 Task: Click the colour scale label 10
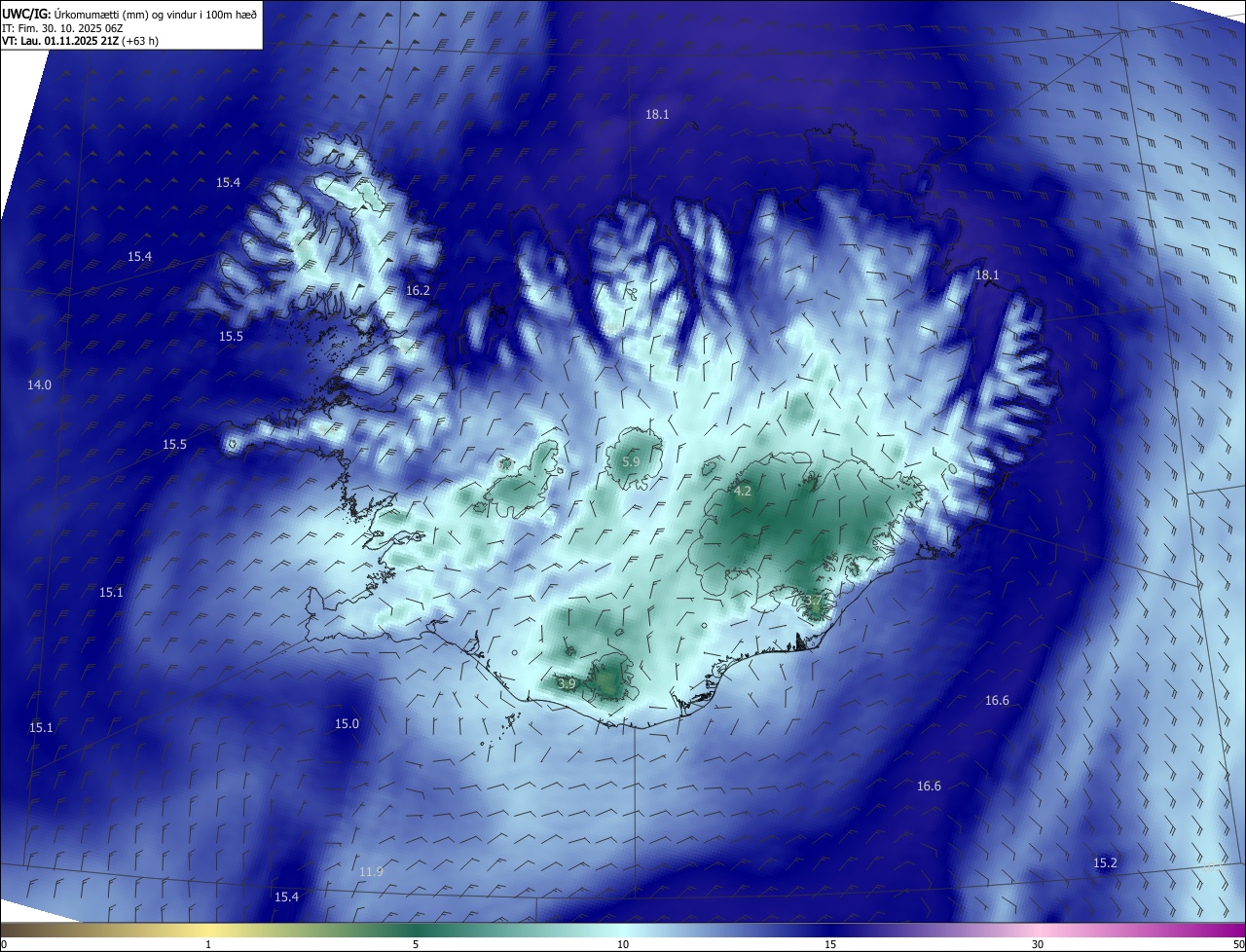[623, 944]
